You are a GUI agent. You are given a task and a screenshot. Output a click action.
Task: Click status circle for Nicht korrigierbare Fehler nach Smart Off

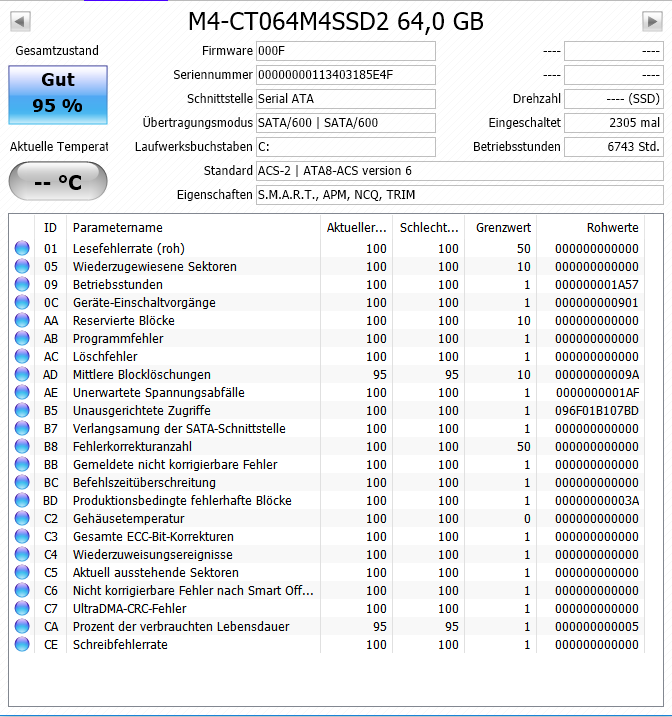click(22, 590)
